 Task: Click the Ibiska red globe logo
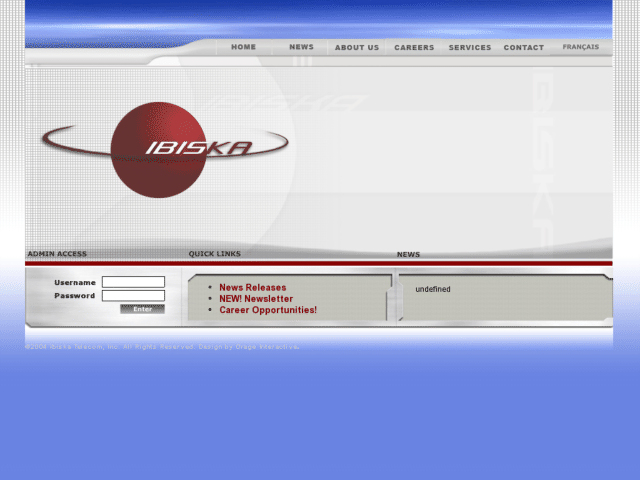click(x=165, y=150)
